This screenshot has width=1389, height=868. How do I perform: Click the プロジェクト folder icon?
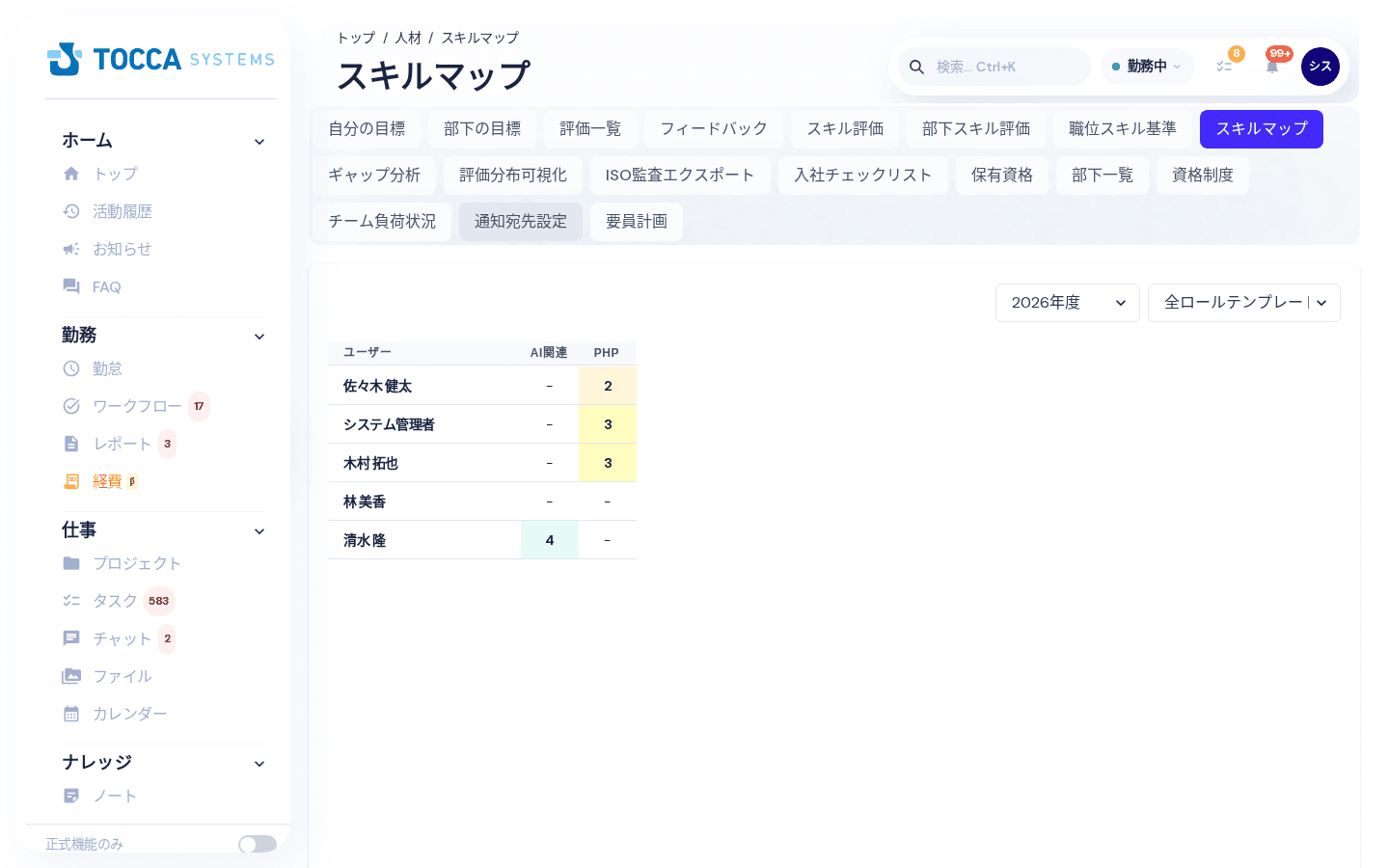coord(71,563)
